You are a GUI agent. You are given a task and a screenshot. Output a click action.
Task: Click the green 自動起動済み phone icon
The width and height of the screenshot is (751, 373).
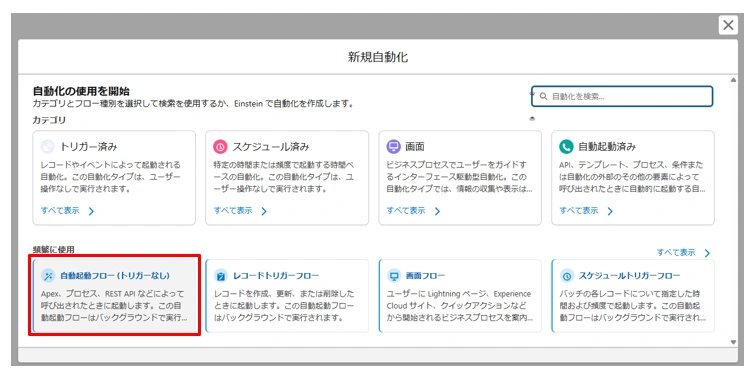pos(566,147)
